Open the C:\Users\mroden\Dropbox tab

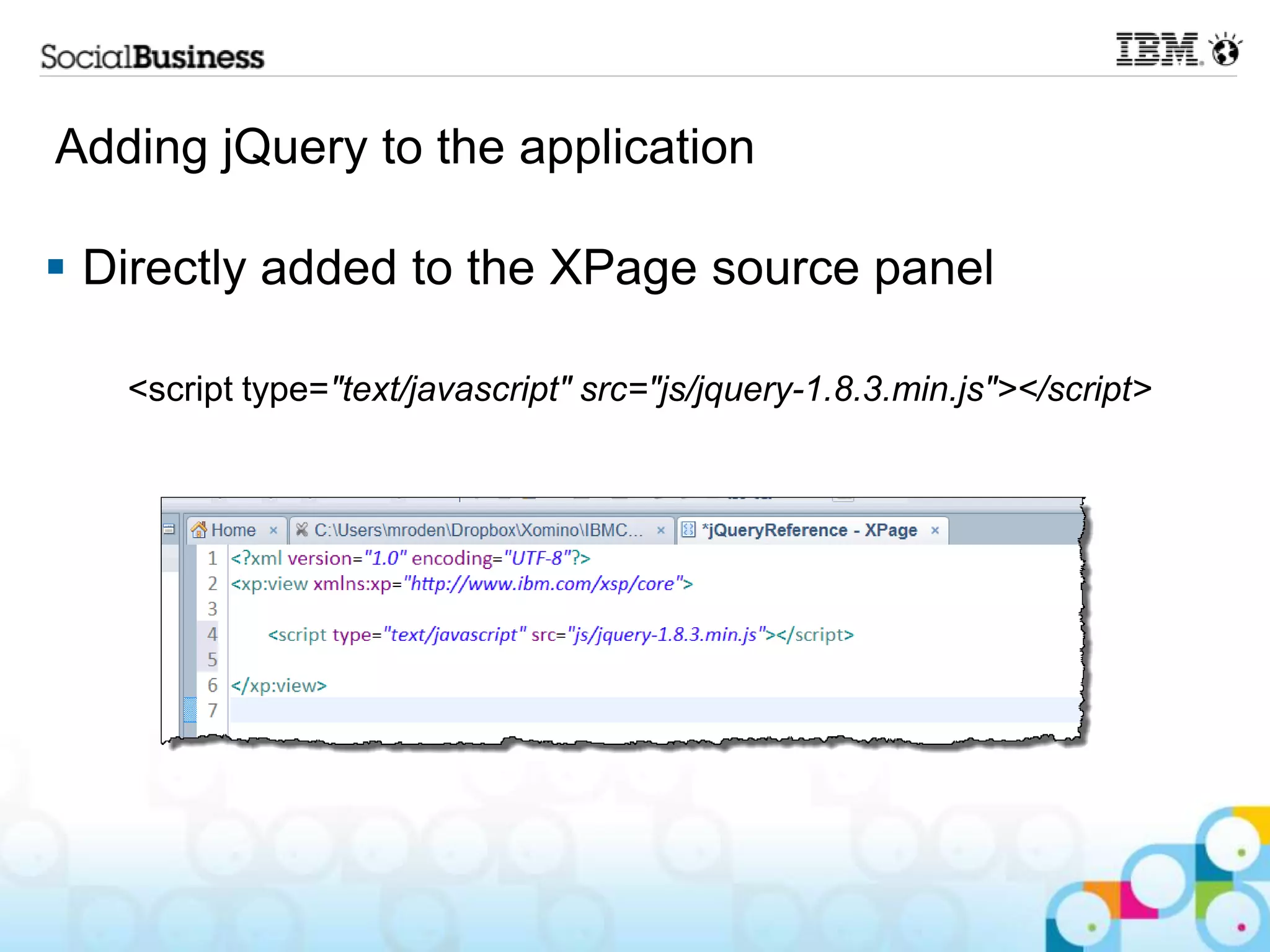tap(482, 530)
